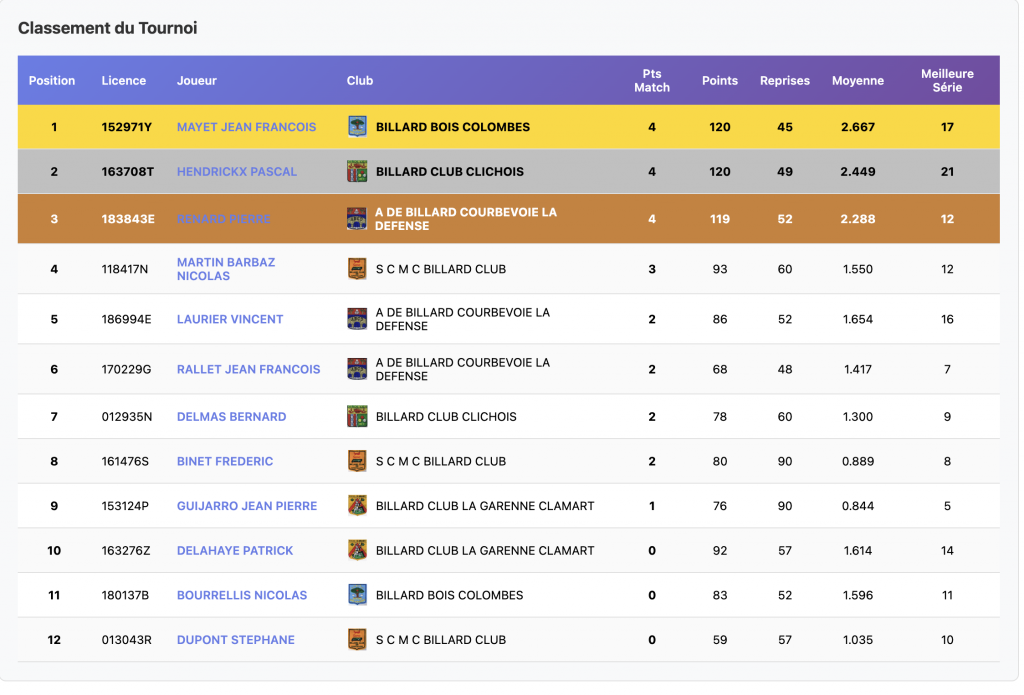Open player MAYET JEAN FRANCOIS profile

[246, 127]
